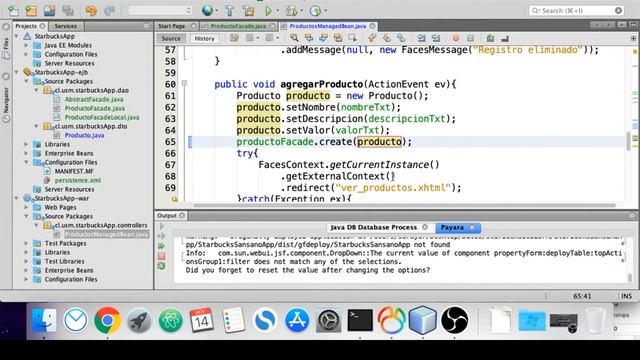Click the Search field in the toolbar
The image size is (640, 360).
(x=576, y=11)
